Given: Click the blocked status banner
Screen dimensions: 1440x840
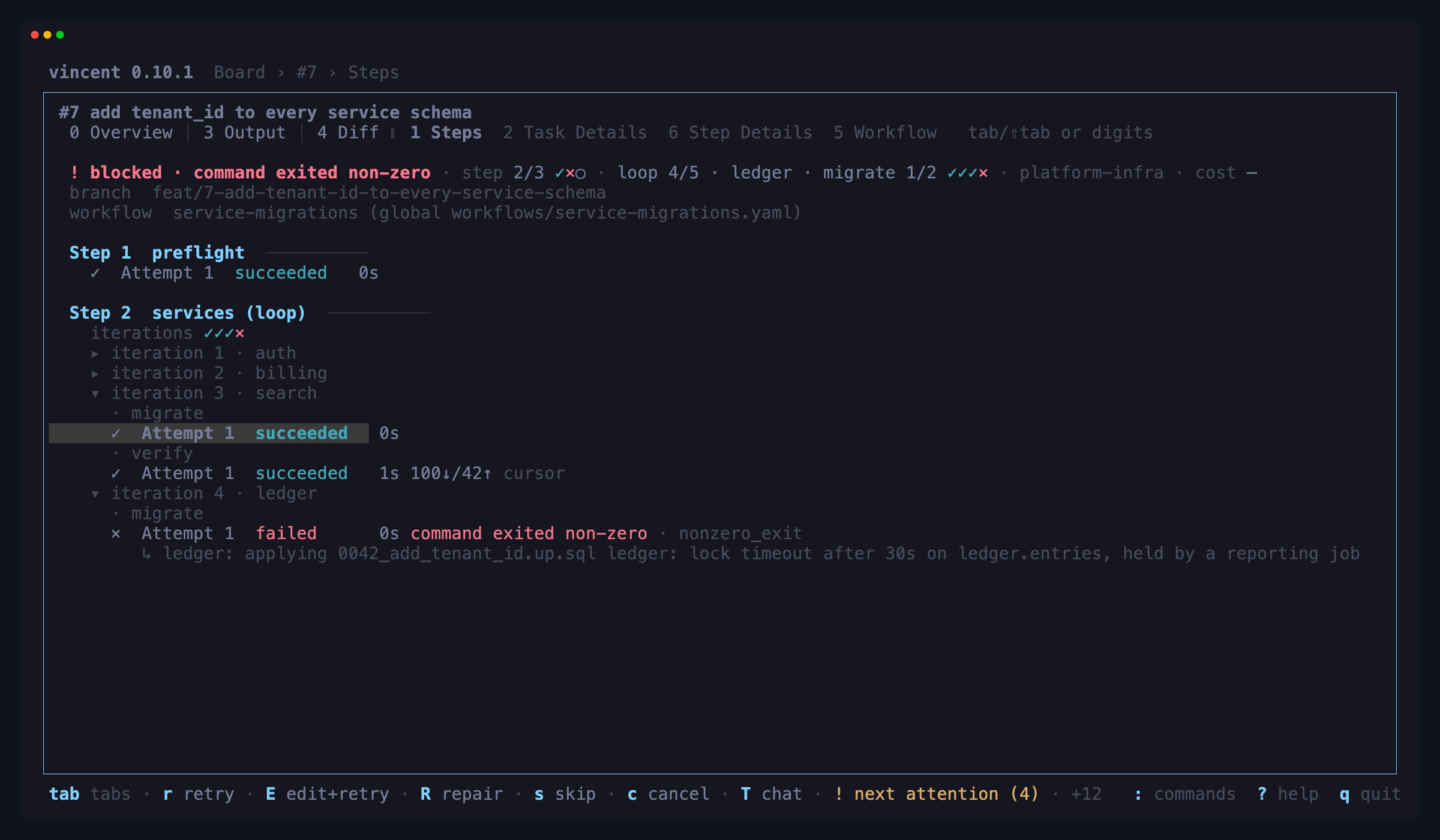Looking at the screenshot, I should coord(250,173).
